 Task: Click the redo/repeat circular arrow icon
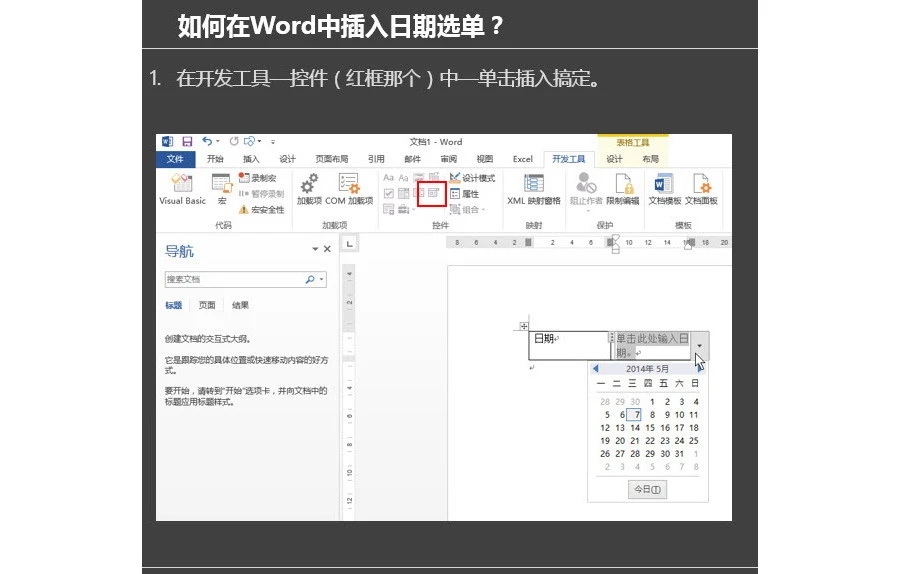234,141
